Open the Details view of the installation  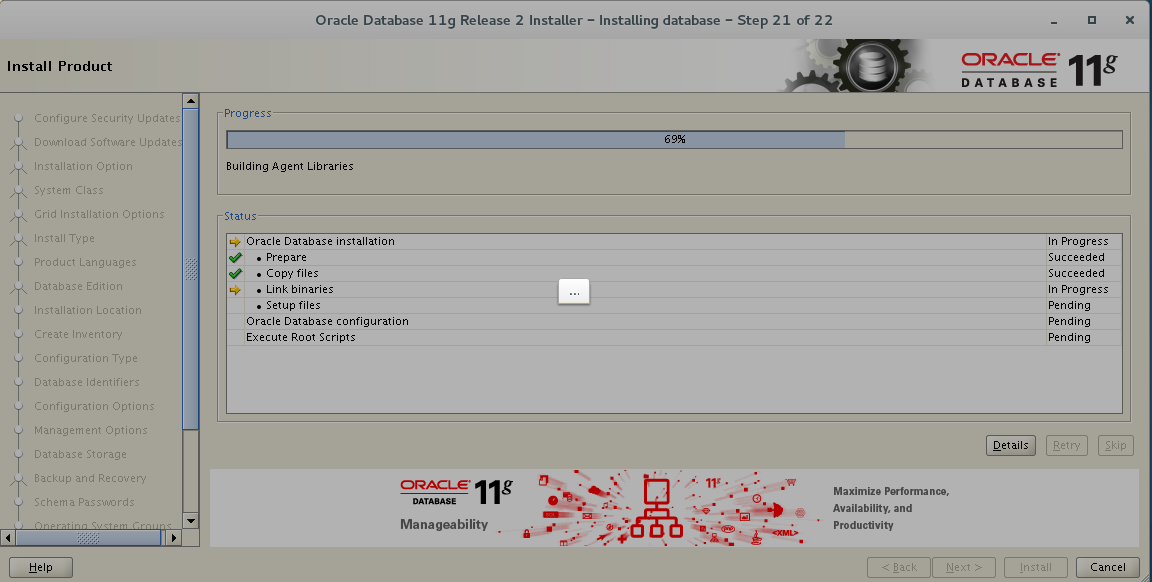pyautogui.click(x=1010, y=445)
